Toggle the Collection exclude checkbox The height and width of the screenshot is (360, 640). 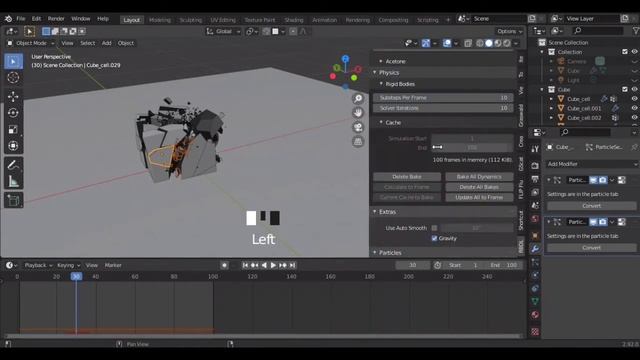(x=624, y=52)
